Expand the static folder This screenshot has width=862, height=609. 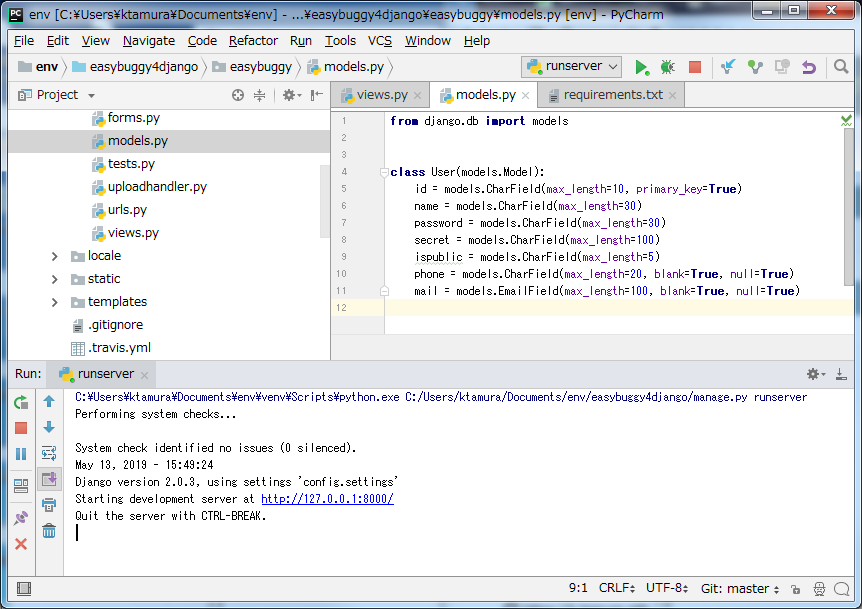(x=54, y=279)
